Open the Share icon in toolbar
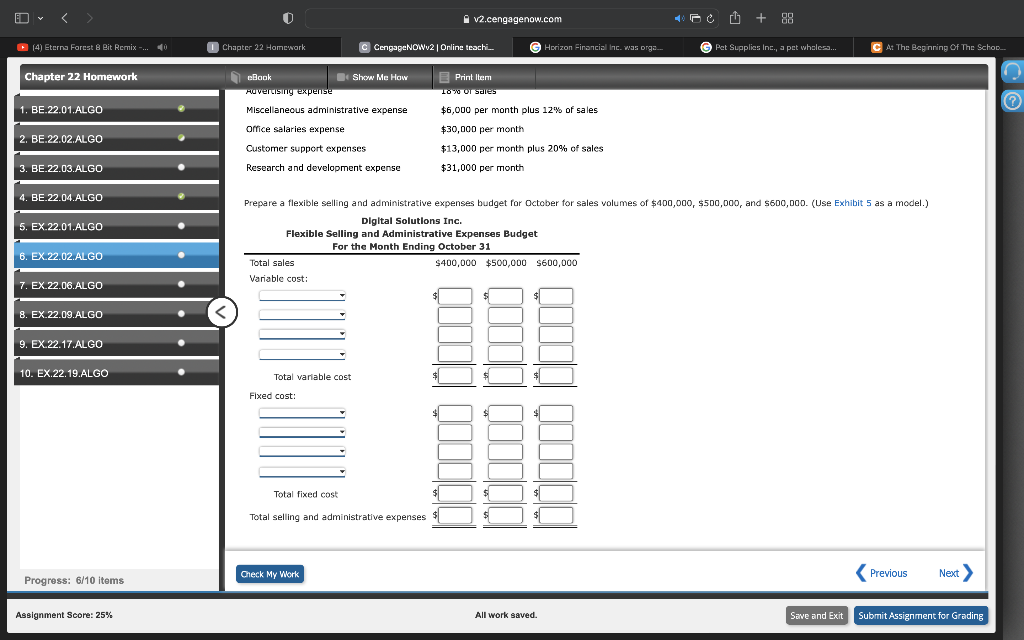 pyautogui.click(x=735, y=18)
